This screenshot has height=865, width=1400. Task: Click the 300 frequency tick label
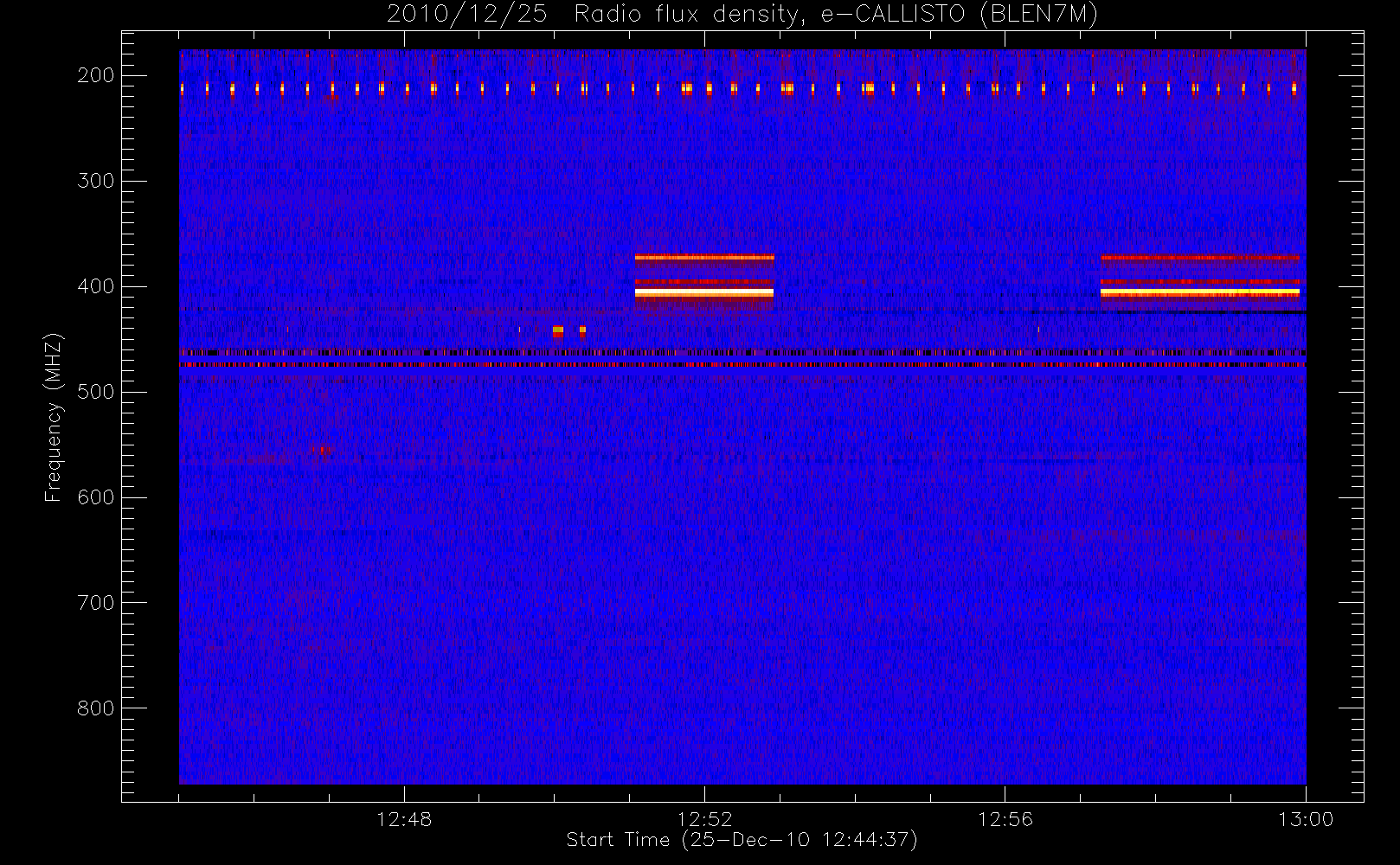pos(96,181)
